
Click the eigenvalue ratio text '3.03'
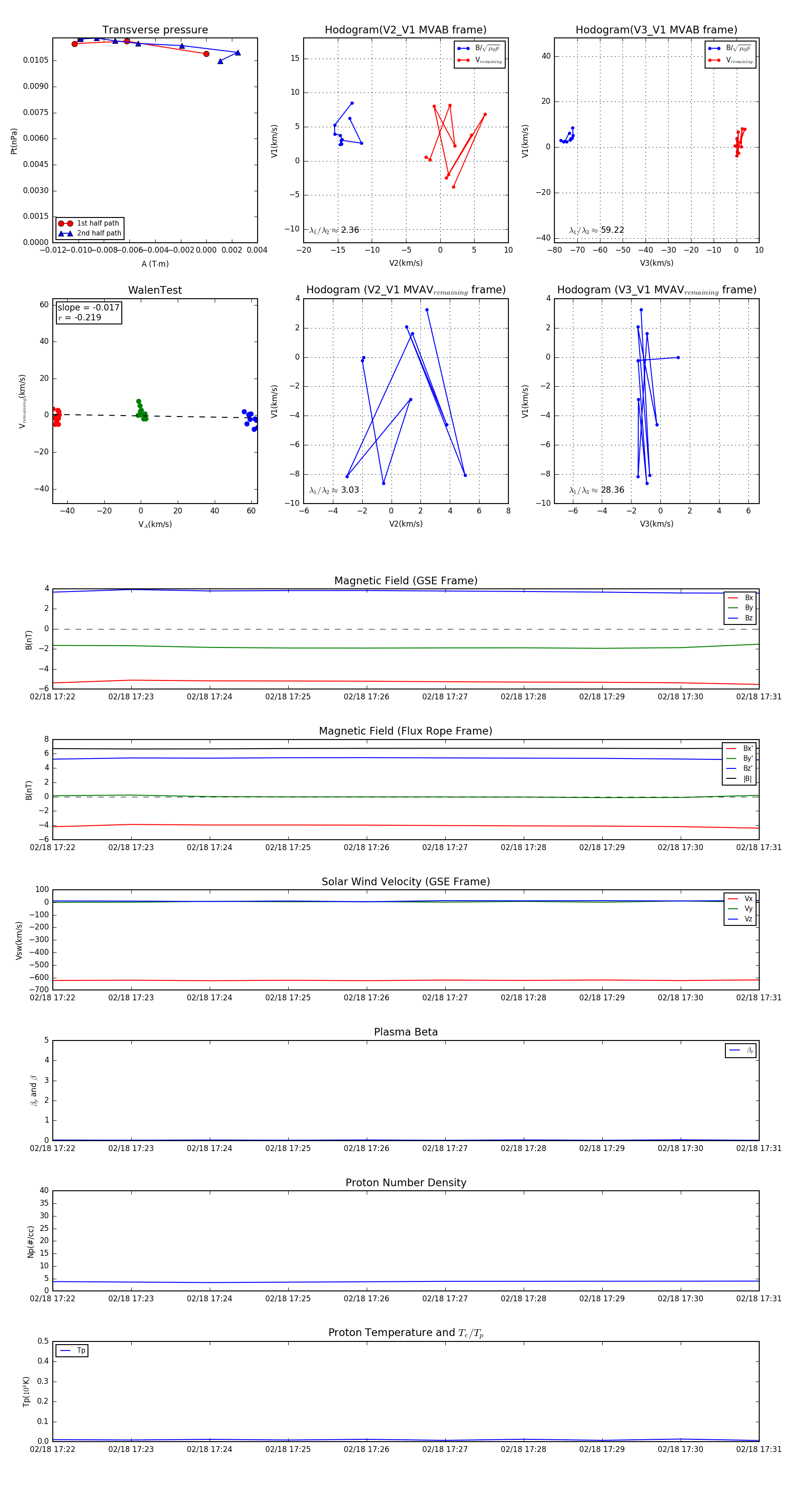click(350, 490)
